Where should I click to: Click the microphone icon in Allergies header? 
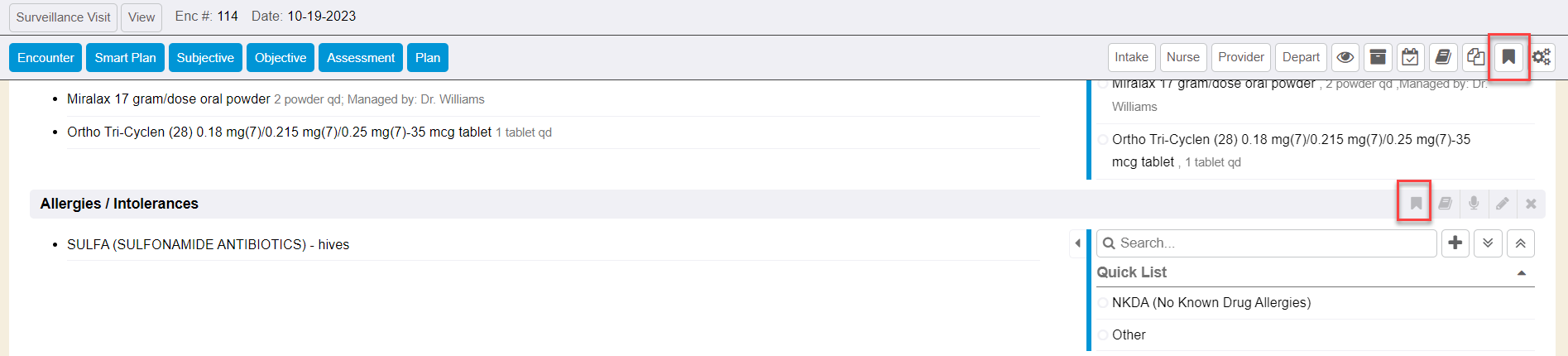(1474, 204)
